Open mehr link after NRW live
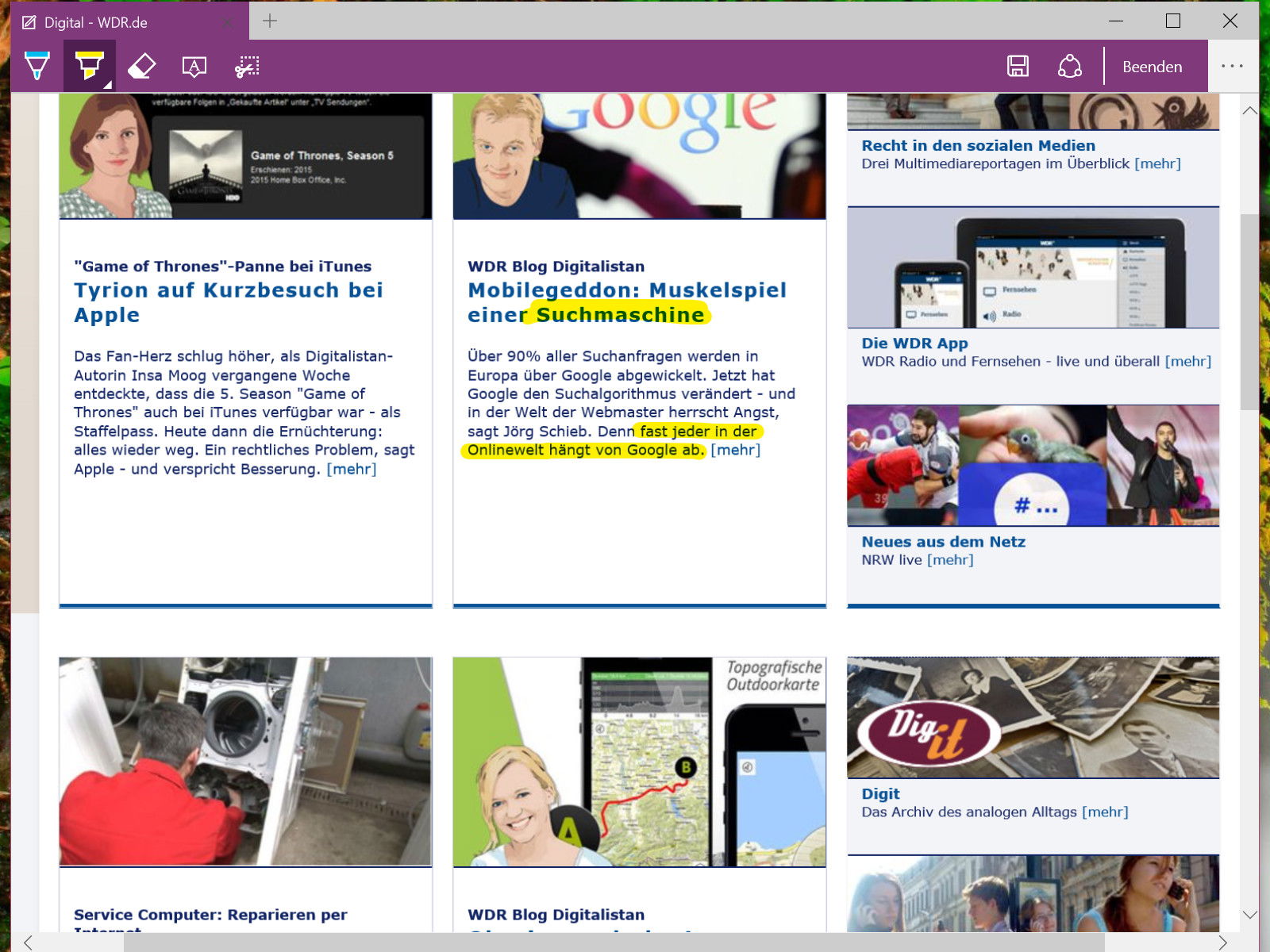This screenshot has height=952, width=1270. pos(950,559)
